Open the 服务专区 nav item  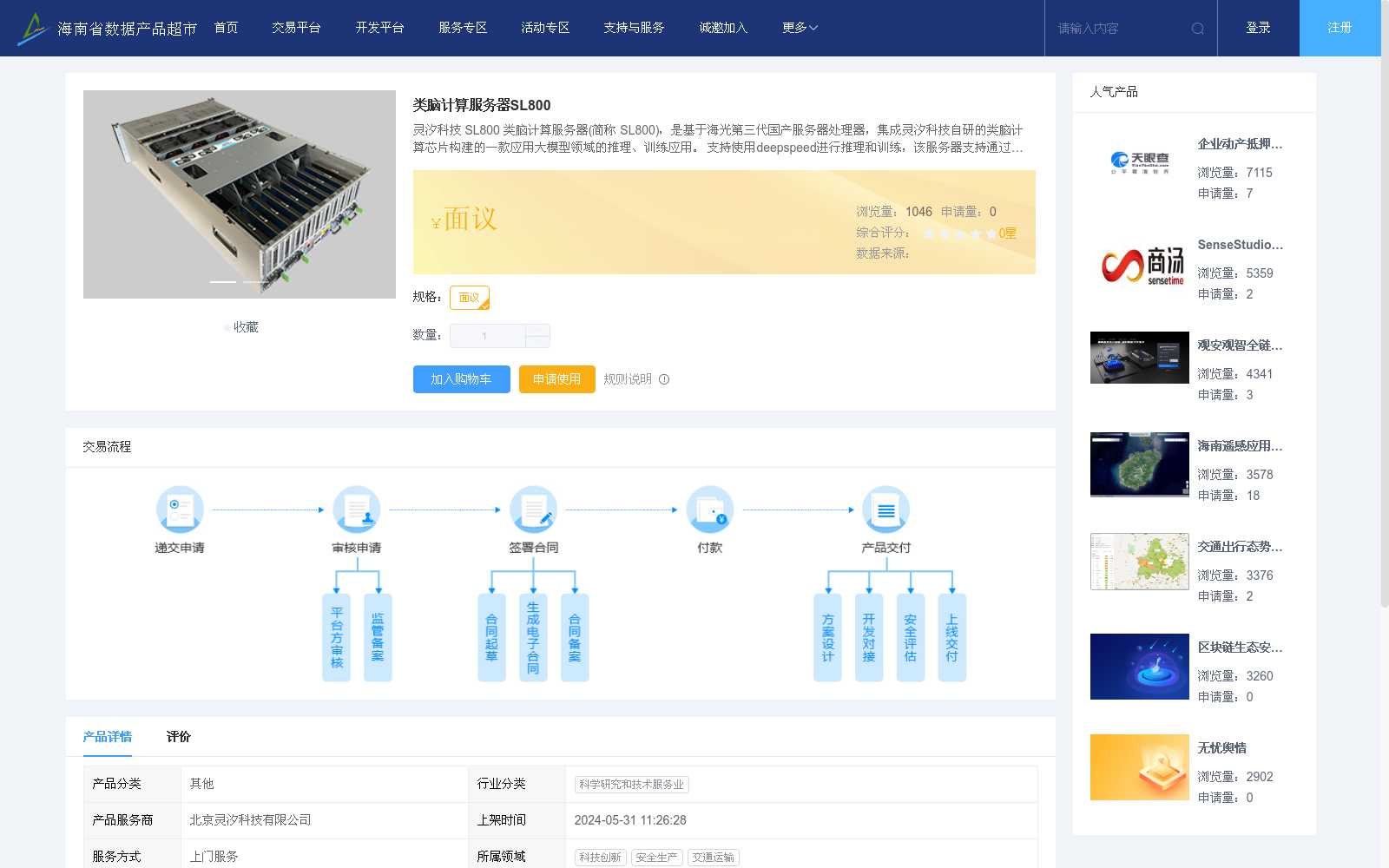[463, 28]
